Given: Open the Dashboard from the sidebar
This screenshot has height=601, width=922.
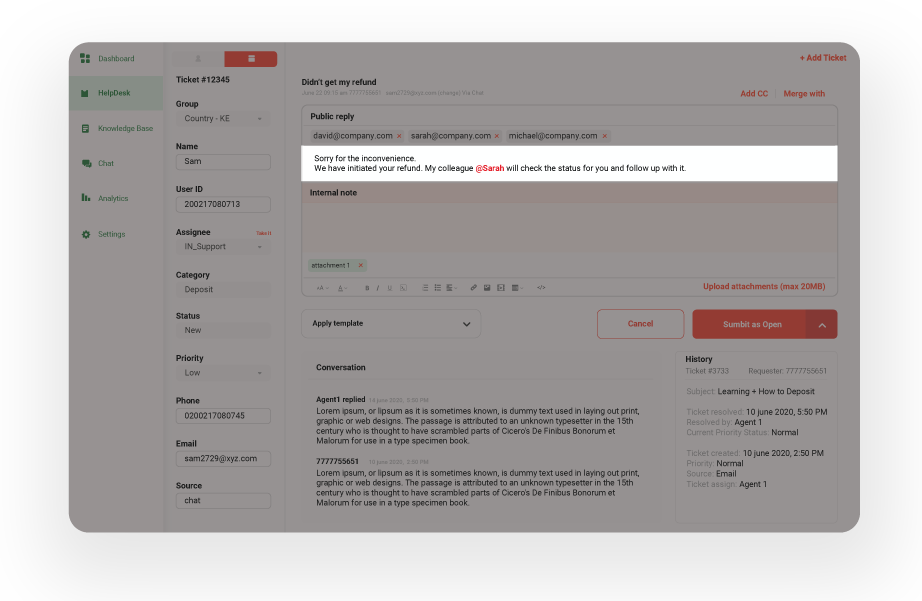Looking at the screenshot, I should [x=115, y=59].
